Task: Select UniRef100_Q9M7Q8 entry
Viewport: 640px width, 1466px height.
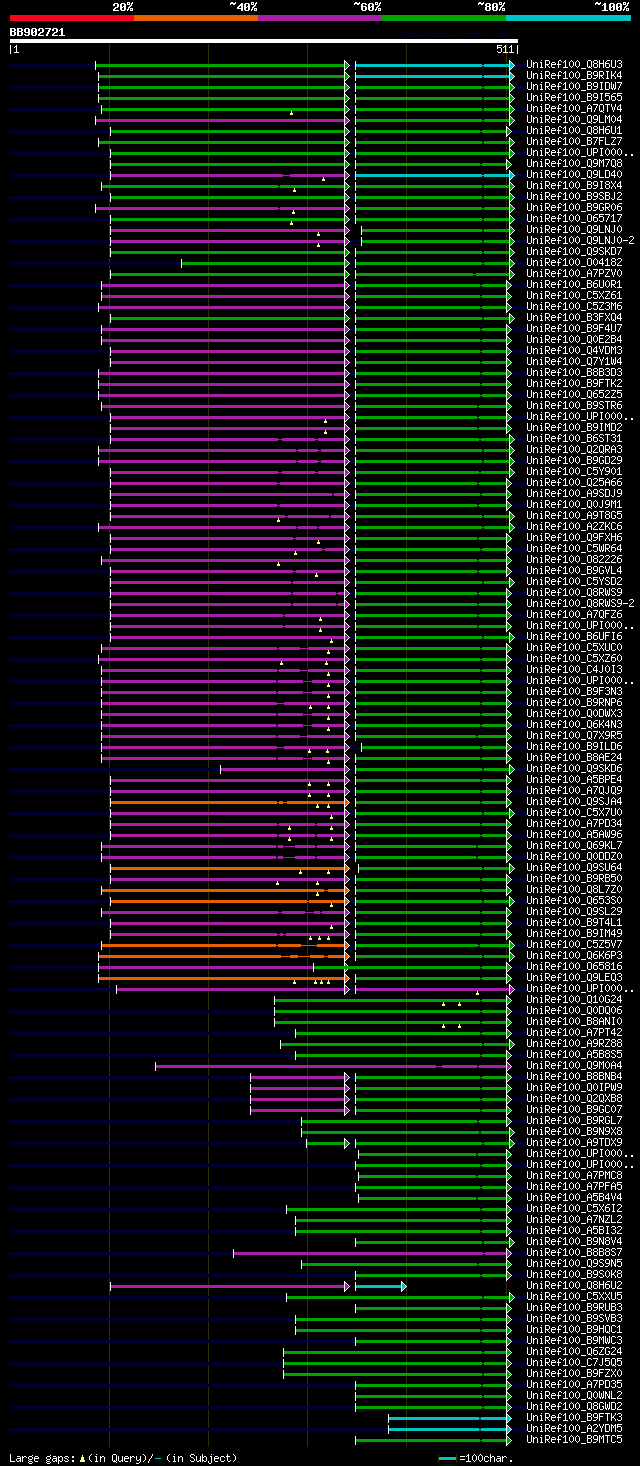Action: pos(574,163)
